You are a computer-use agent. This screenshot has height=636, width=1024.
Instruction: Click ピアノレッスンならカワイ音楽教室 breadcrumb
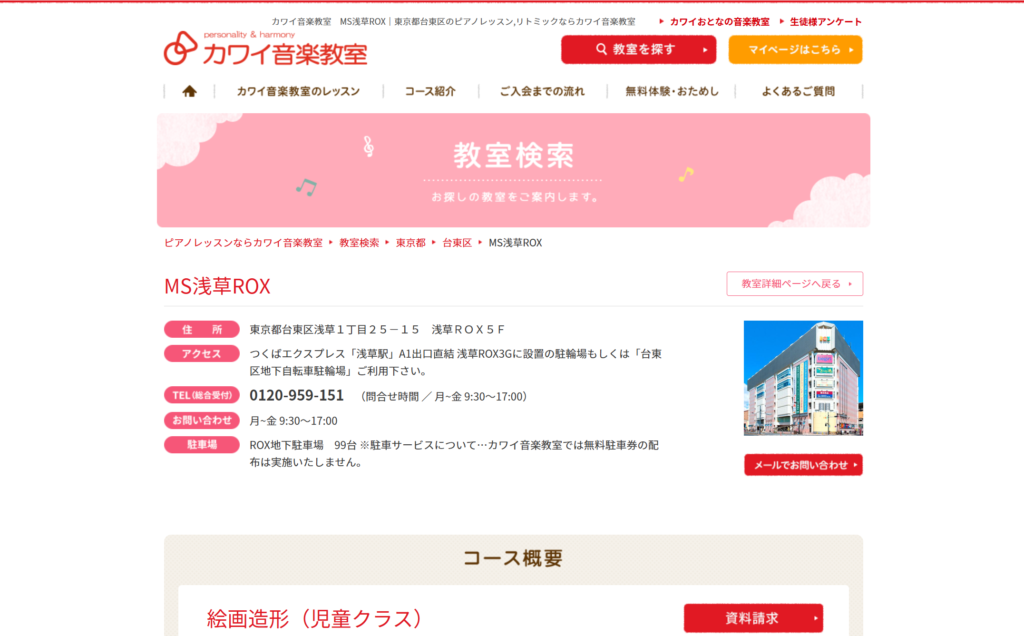(243, 243)
